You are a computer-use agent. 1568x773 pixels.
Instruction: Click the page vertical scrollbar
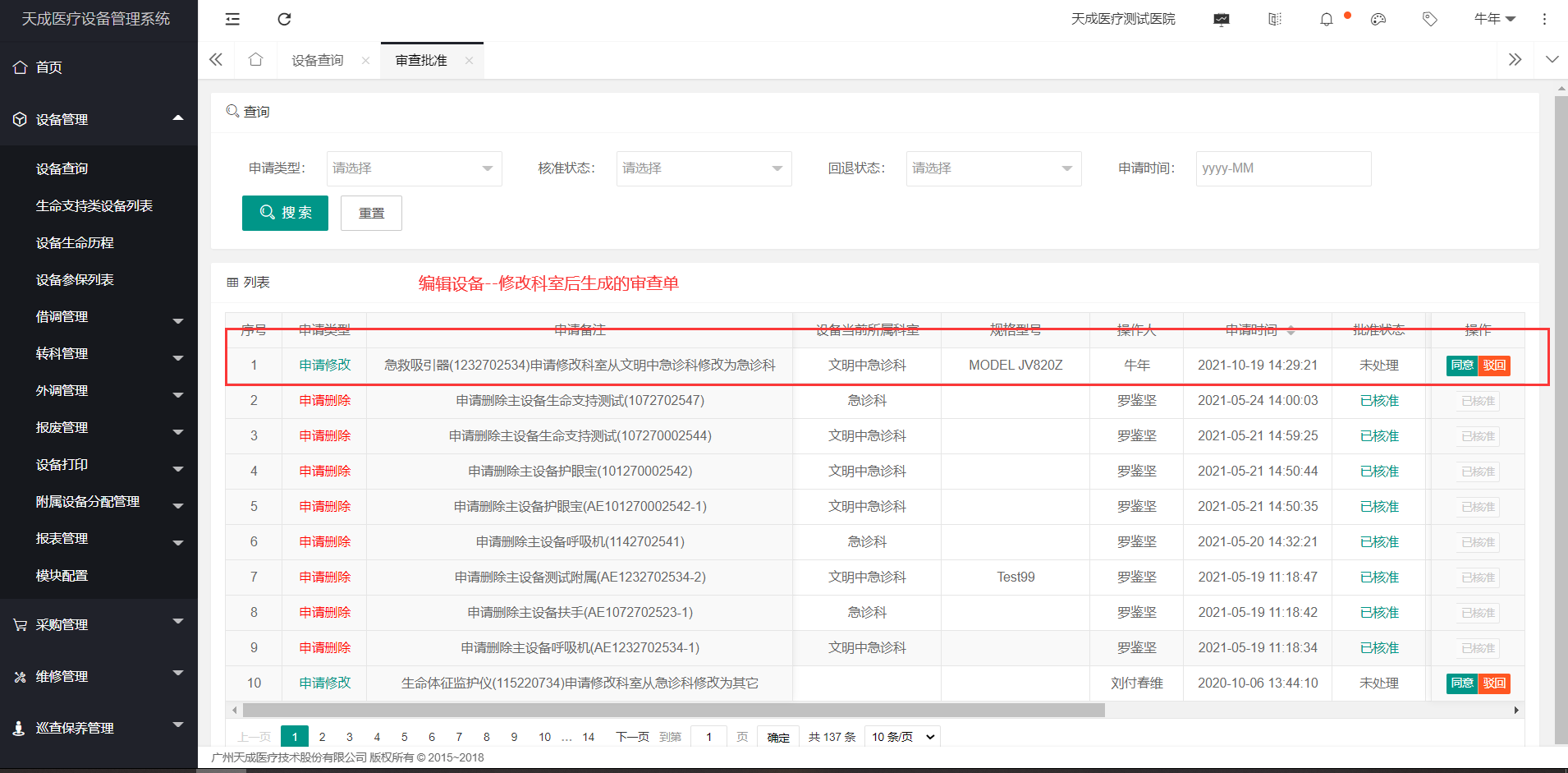pos(1561,419)
